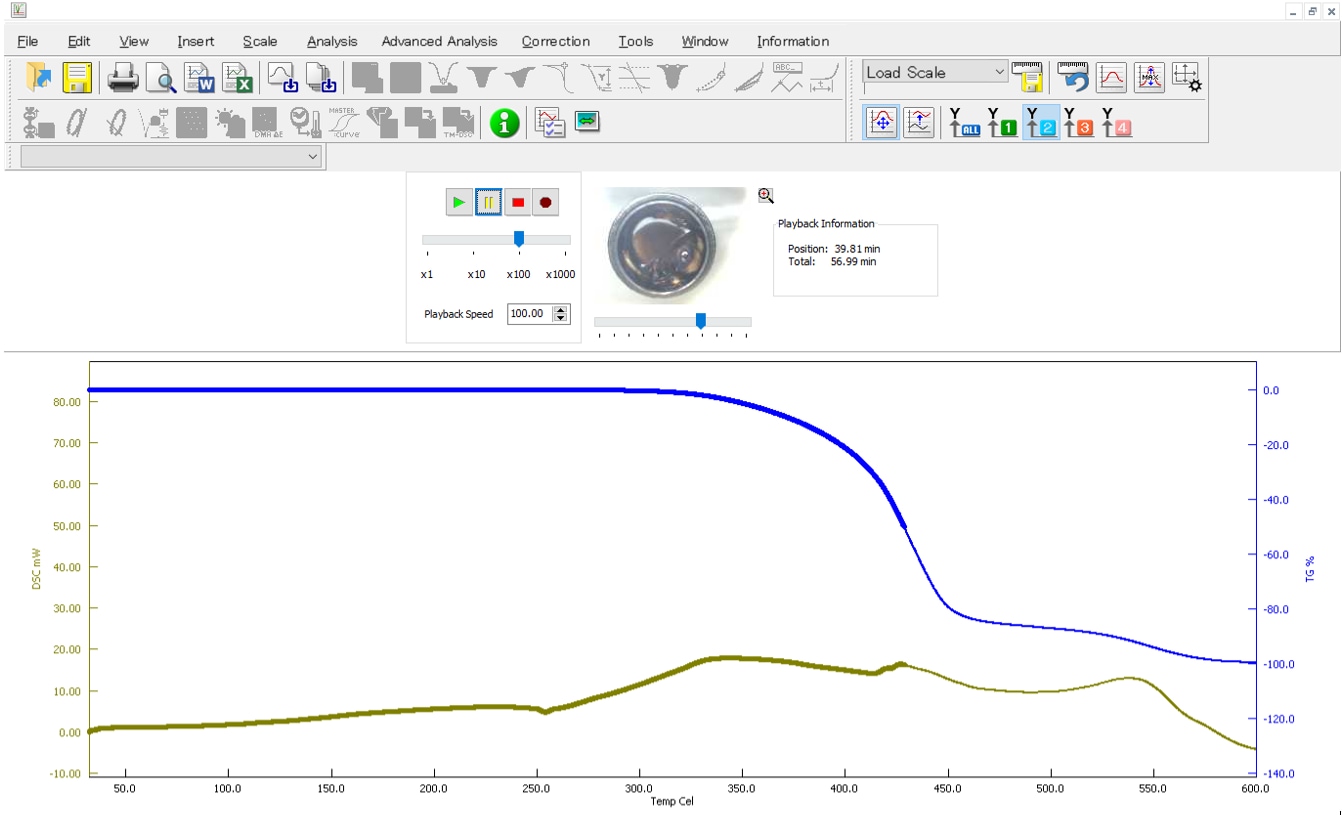Click the playback speed slider handle
Viewport: 1342px width, 815px height.
tap(519, 239)
